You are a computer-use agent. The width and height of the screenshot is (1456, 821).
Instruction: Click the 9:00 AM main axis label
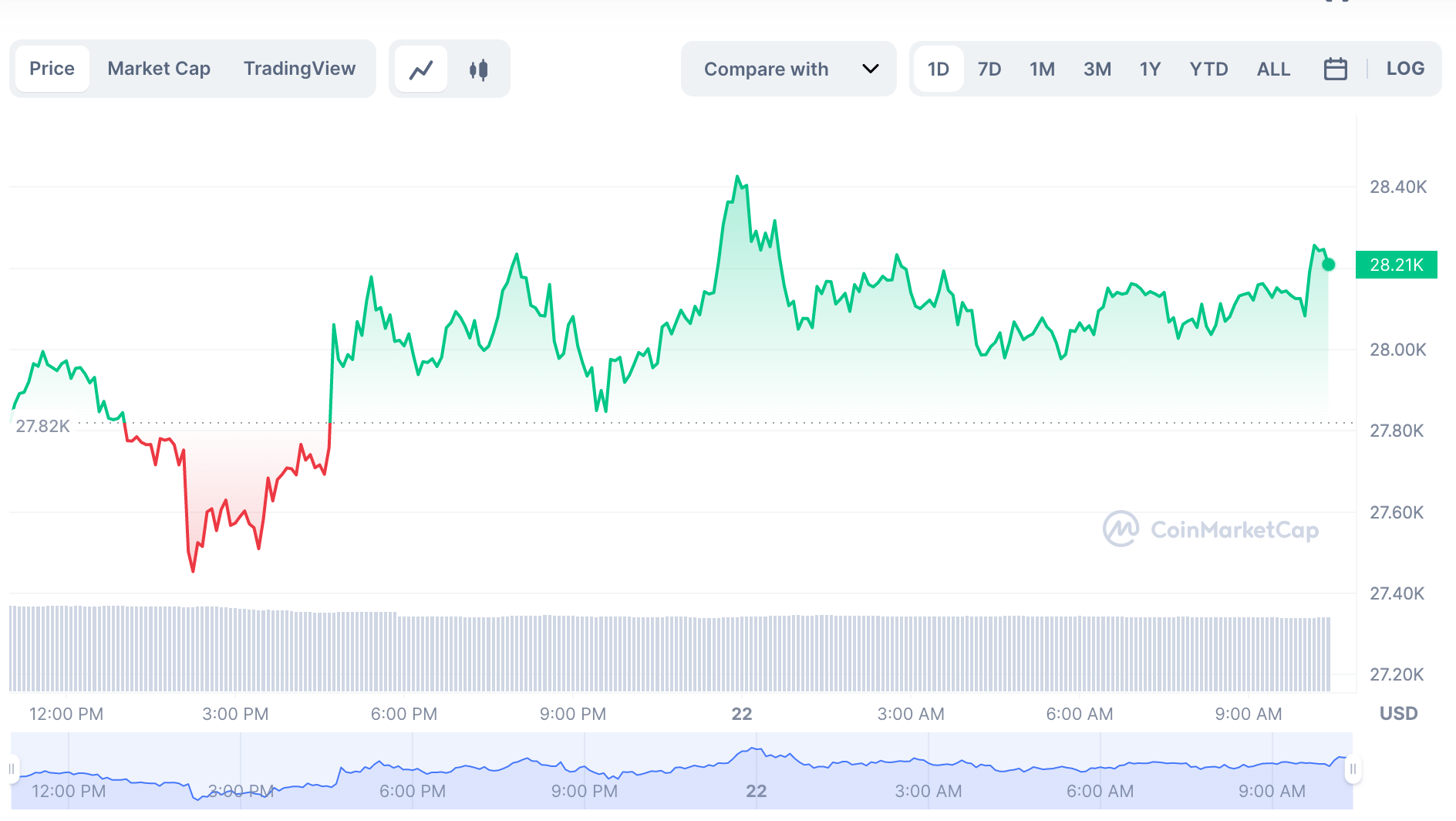click(x=1249, y=714)
